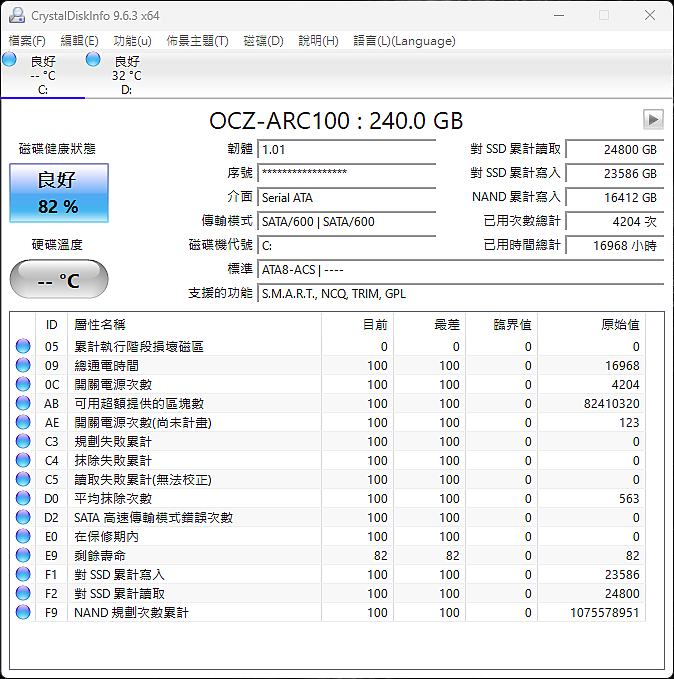Select the SATA 高速傳輸模式錯誤次數 attribute name
Screen dimensions: 674x679
click(153, 517)
